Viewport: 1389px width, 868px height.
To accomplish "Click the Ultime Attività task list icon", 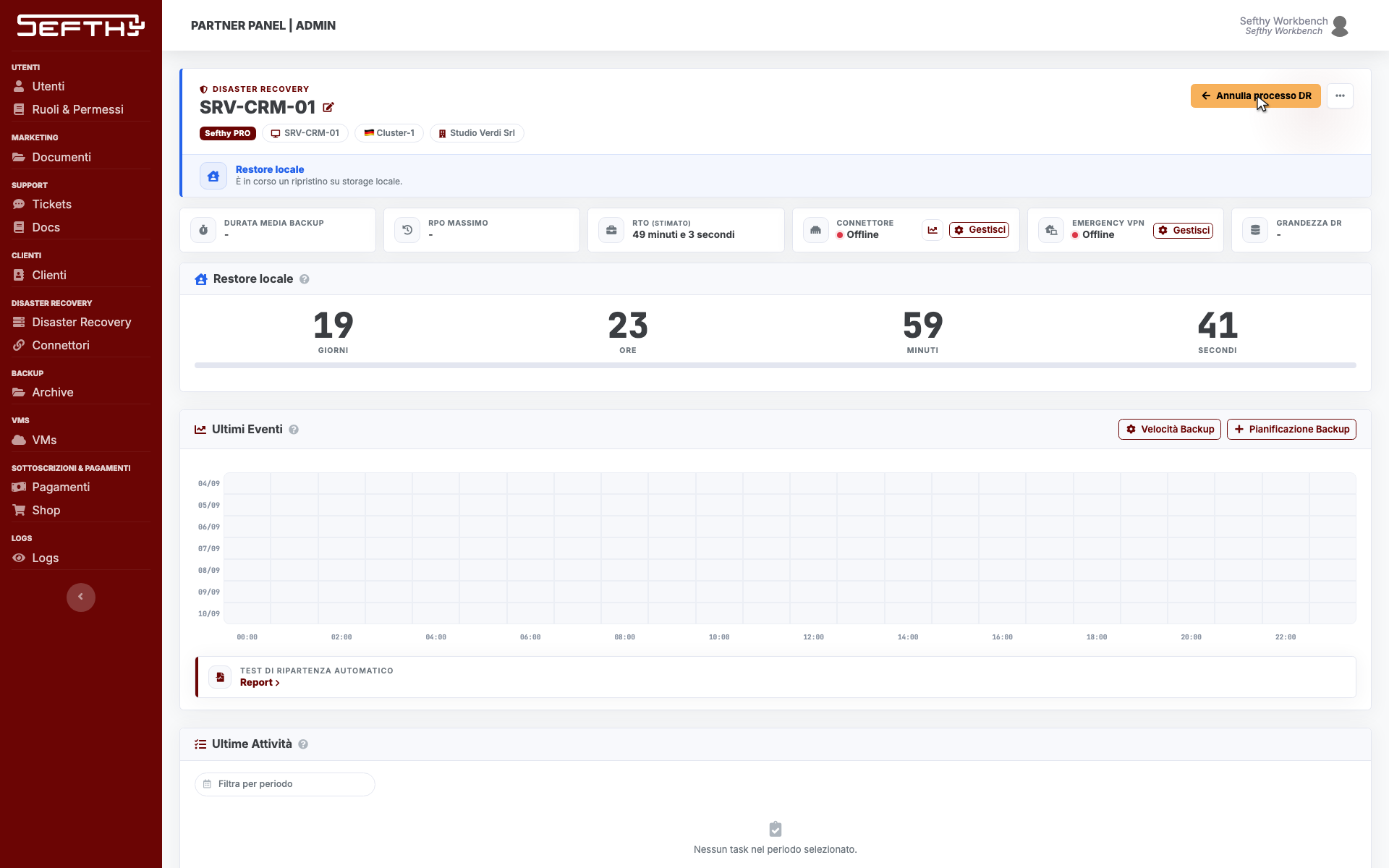I will pos(200,744).
